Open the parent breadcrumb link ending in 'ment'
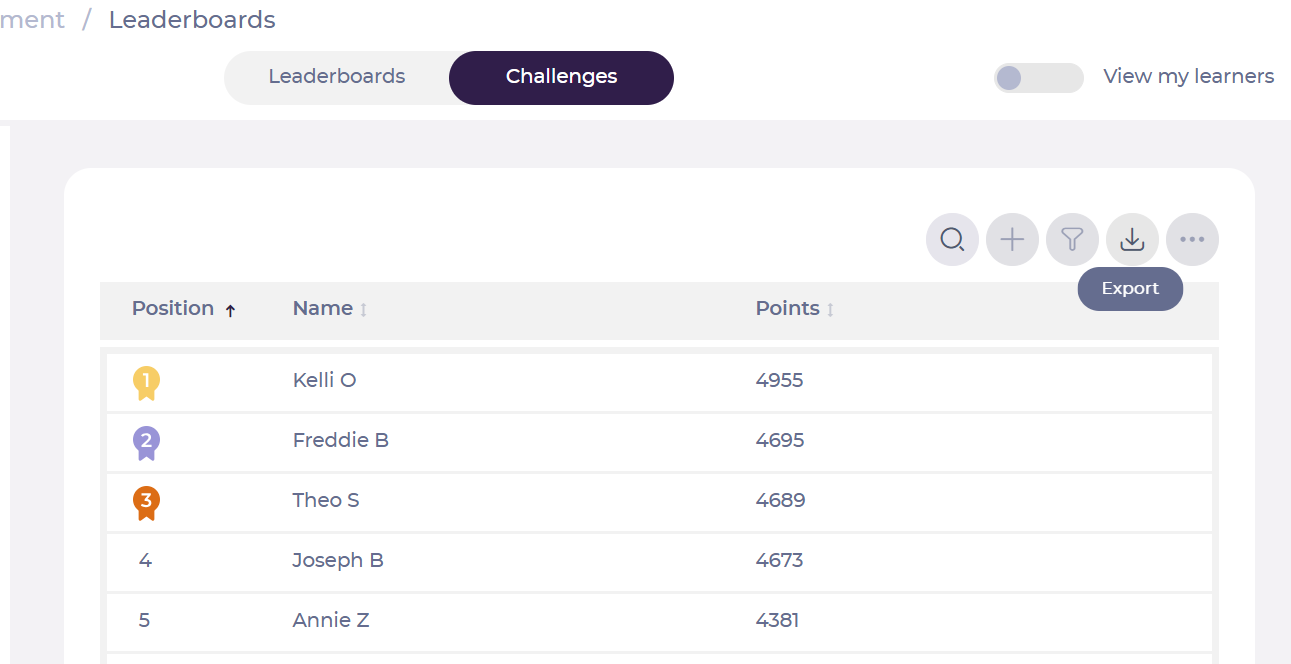The image size is (1291, 664). pyautogui.click(x=32, y=20)
